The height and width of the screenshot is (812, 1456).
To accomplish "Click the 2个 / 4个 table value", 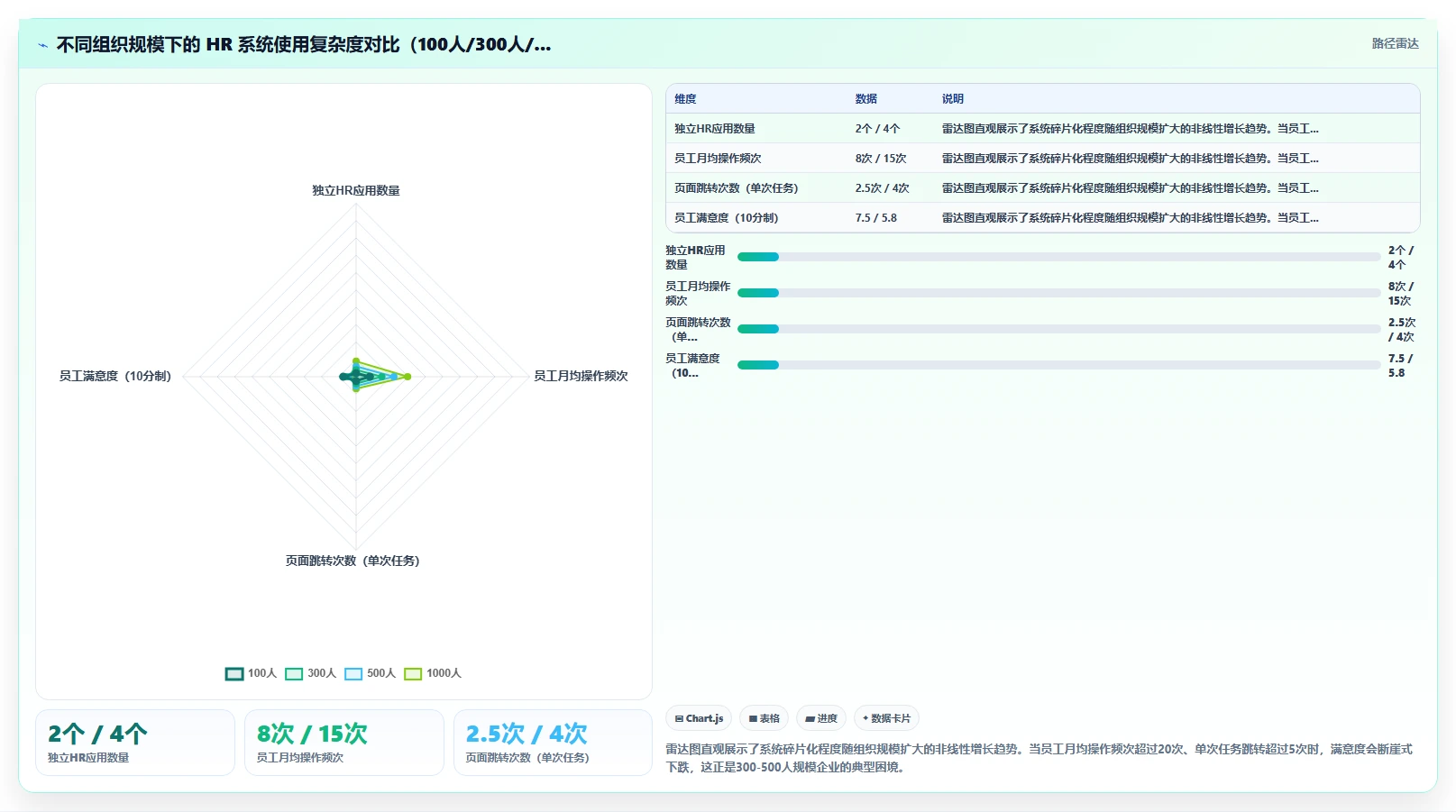I will [x=877, y=129].
